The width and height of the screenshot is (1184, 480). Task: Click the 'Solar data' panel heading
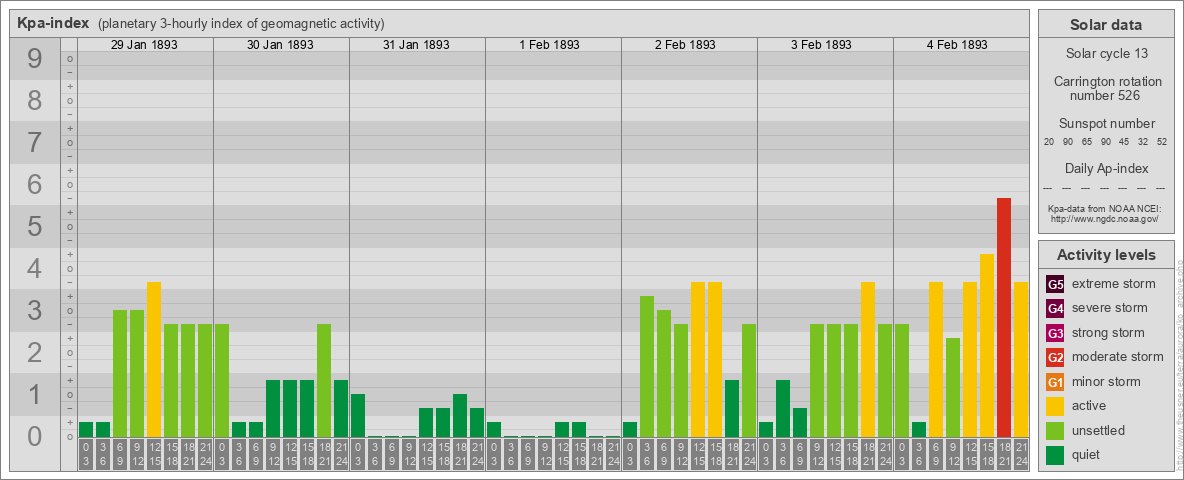(x=1105, y=25)
